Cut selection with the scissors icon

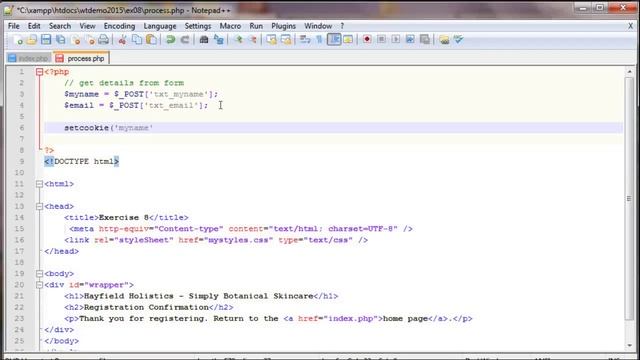[x=122, y=40]
